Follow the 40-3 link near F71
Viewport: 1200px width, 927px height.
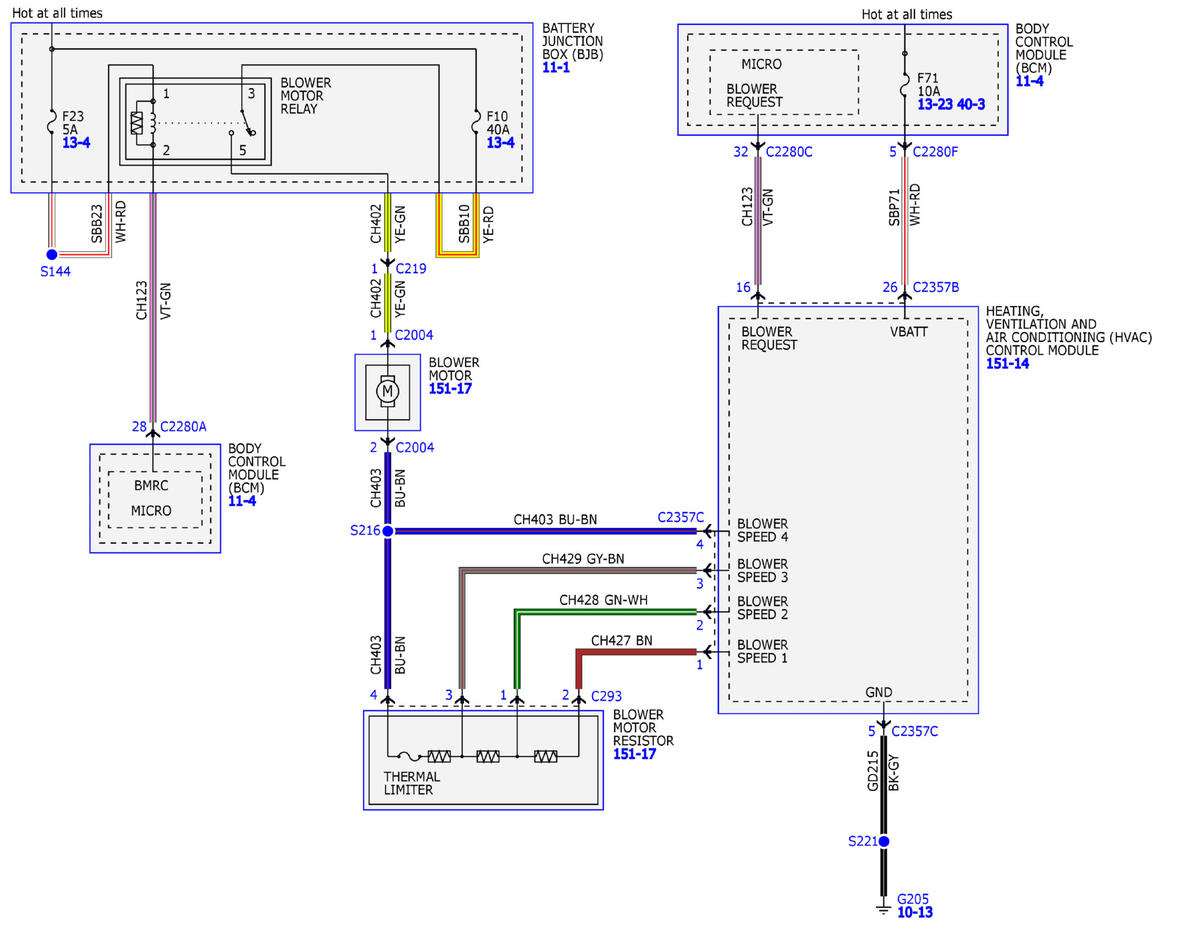(x=973, y=104)
